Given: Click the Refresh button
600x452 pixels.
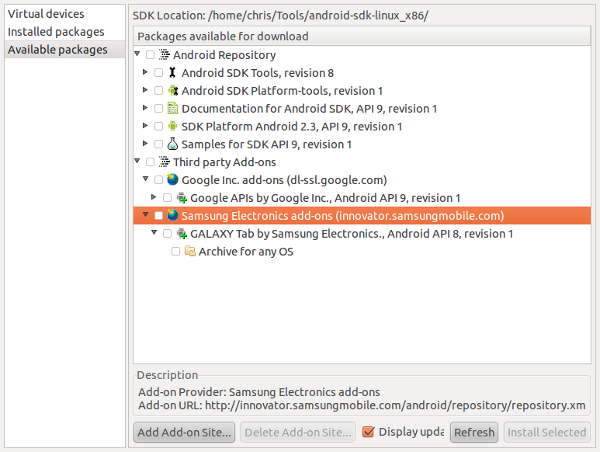Looking at the screenshot, I should pyautogui.click(x=474, y=433).
